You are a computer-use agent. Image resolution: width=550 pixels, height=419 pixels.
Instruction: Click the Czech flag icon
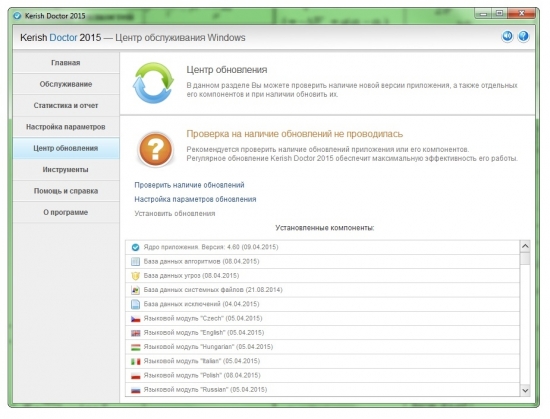(135, 319)
